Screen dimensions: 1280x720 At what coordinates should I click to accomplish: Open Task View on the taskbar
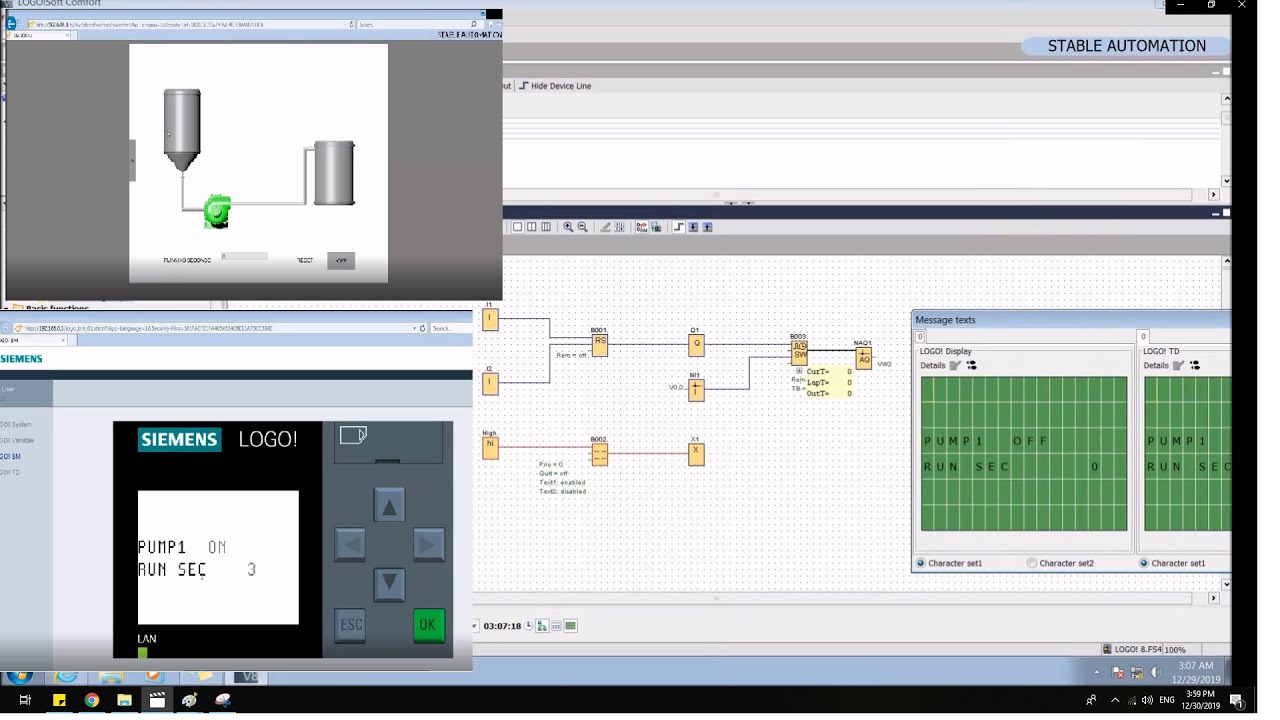[x=26, y=701]
